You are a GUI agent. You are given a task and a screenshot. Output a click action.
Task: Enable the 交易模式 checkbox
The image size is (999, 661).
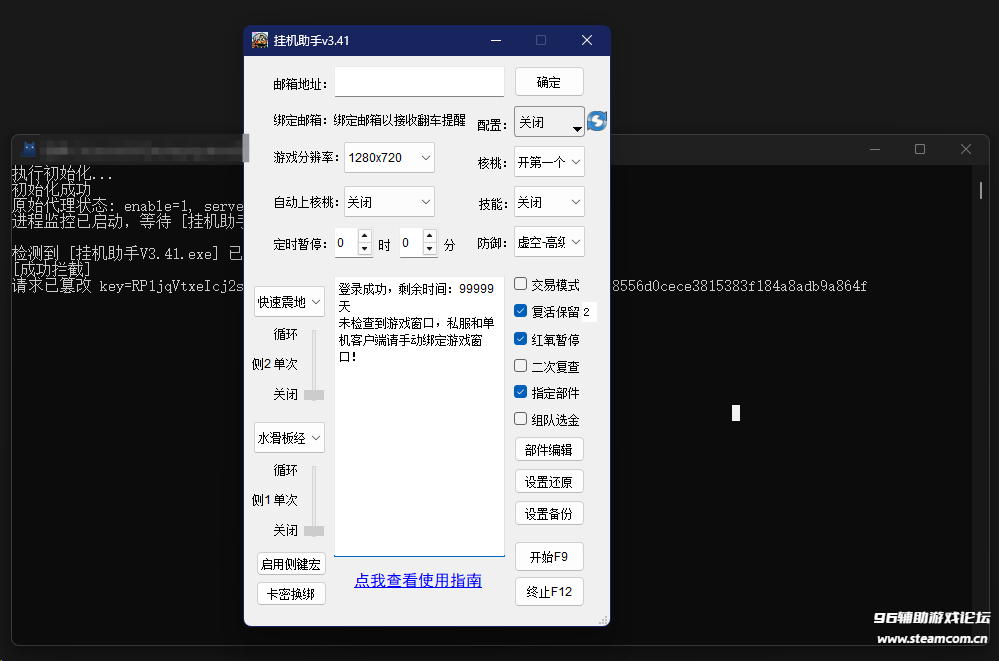pos(521,284)
